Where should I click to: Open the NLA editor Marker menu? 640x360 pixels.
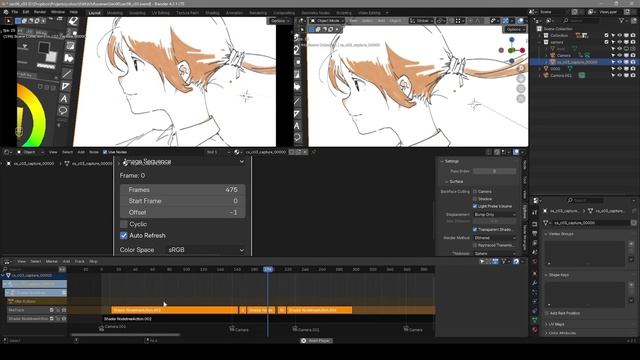coord(51,261)
